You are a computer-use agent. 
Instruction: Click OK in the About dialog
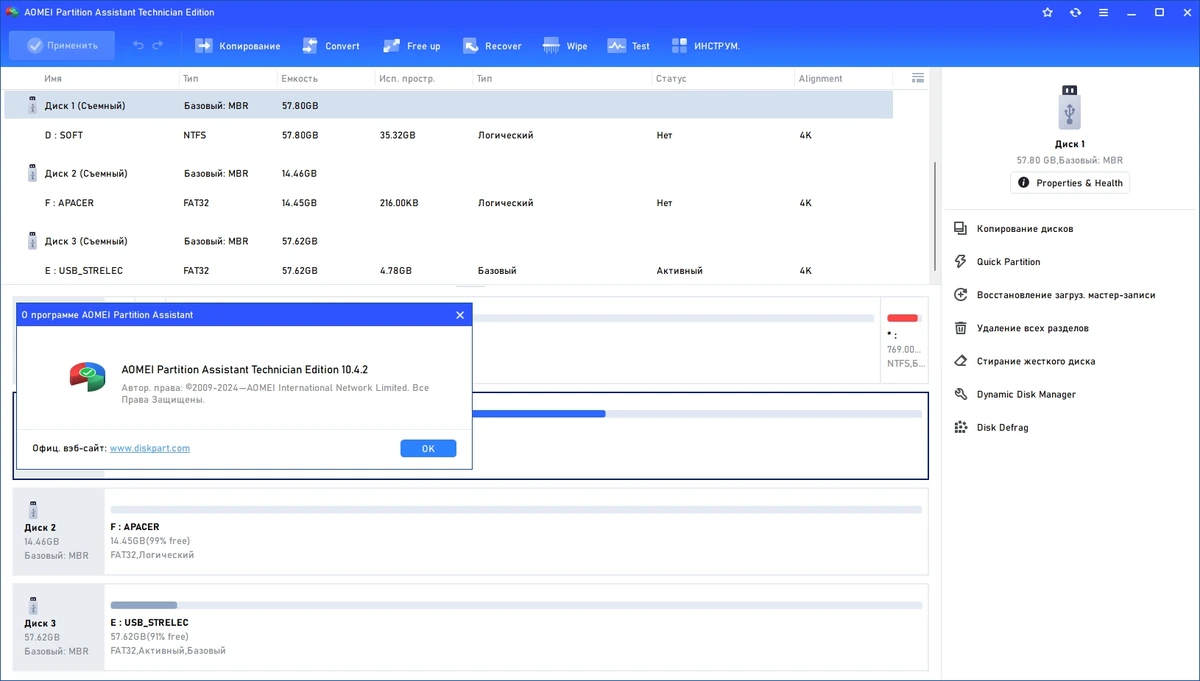pos(428,449)
